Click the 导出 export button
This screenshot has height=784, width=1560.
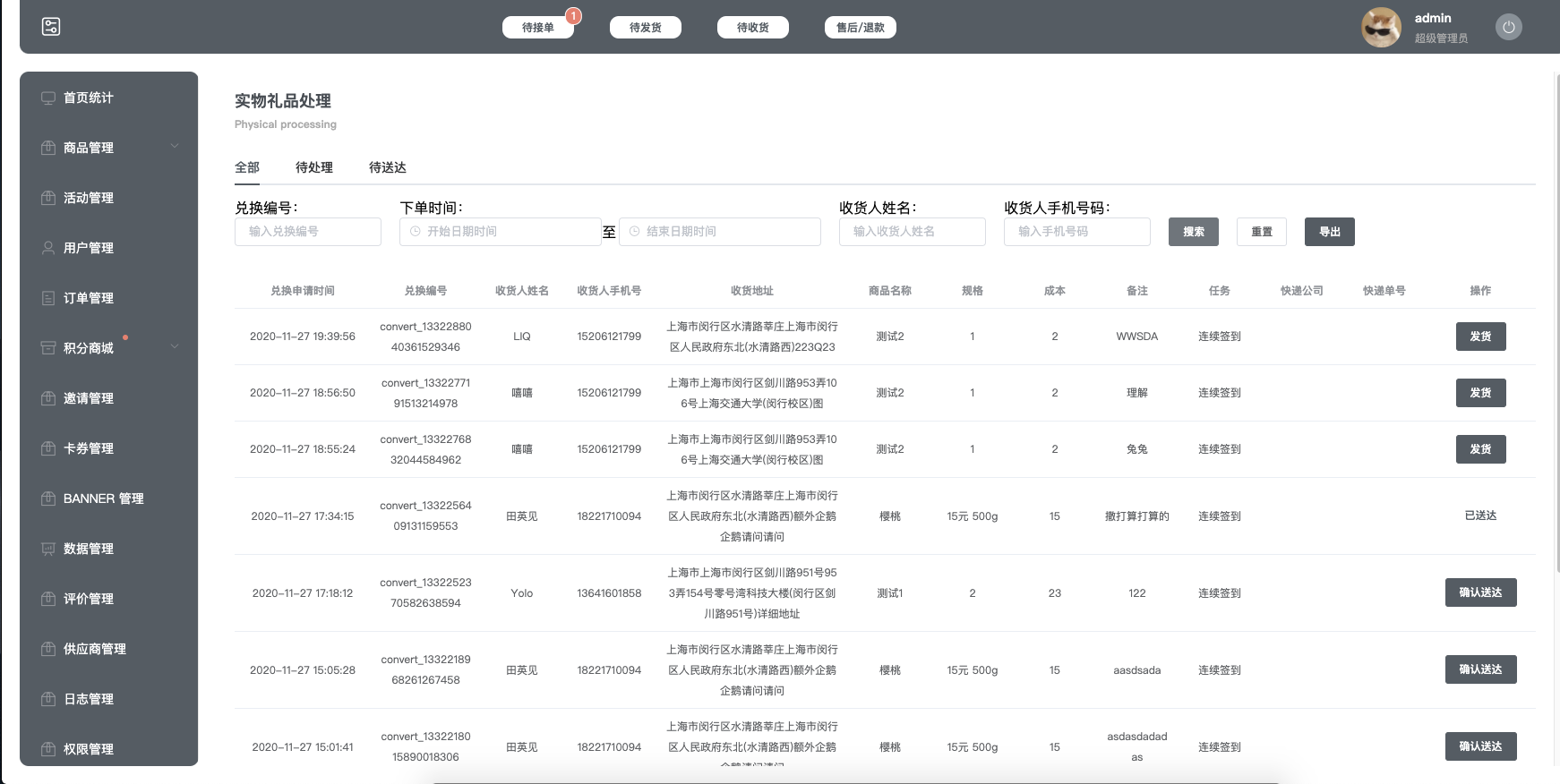click(1330, 232)
